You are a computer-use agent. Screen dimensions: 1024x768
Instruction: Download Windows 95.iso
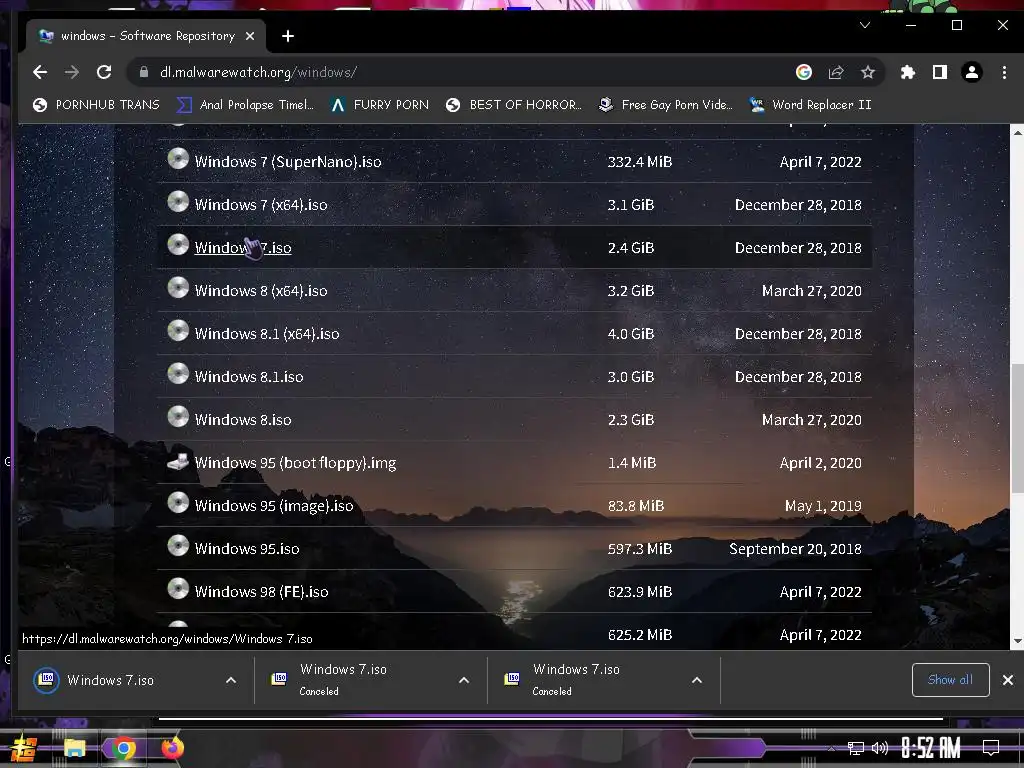pyautogui.click(x=247, y=549)
